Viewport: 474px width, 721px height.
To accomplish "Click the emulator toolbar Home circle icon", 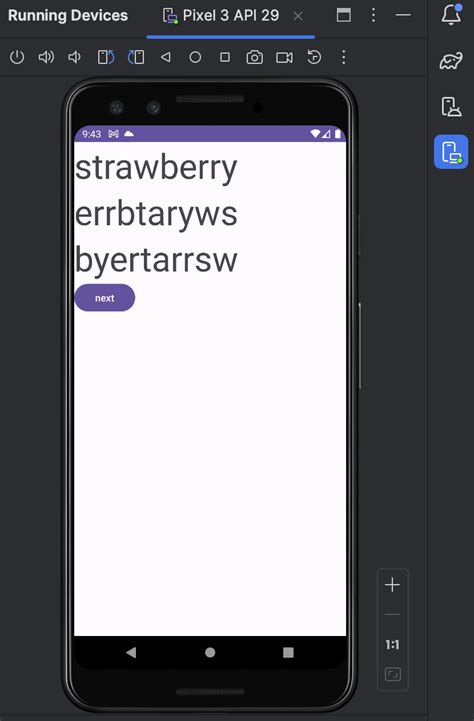I will (x=195, y=57).
